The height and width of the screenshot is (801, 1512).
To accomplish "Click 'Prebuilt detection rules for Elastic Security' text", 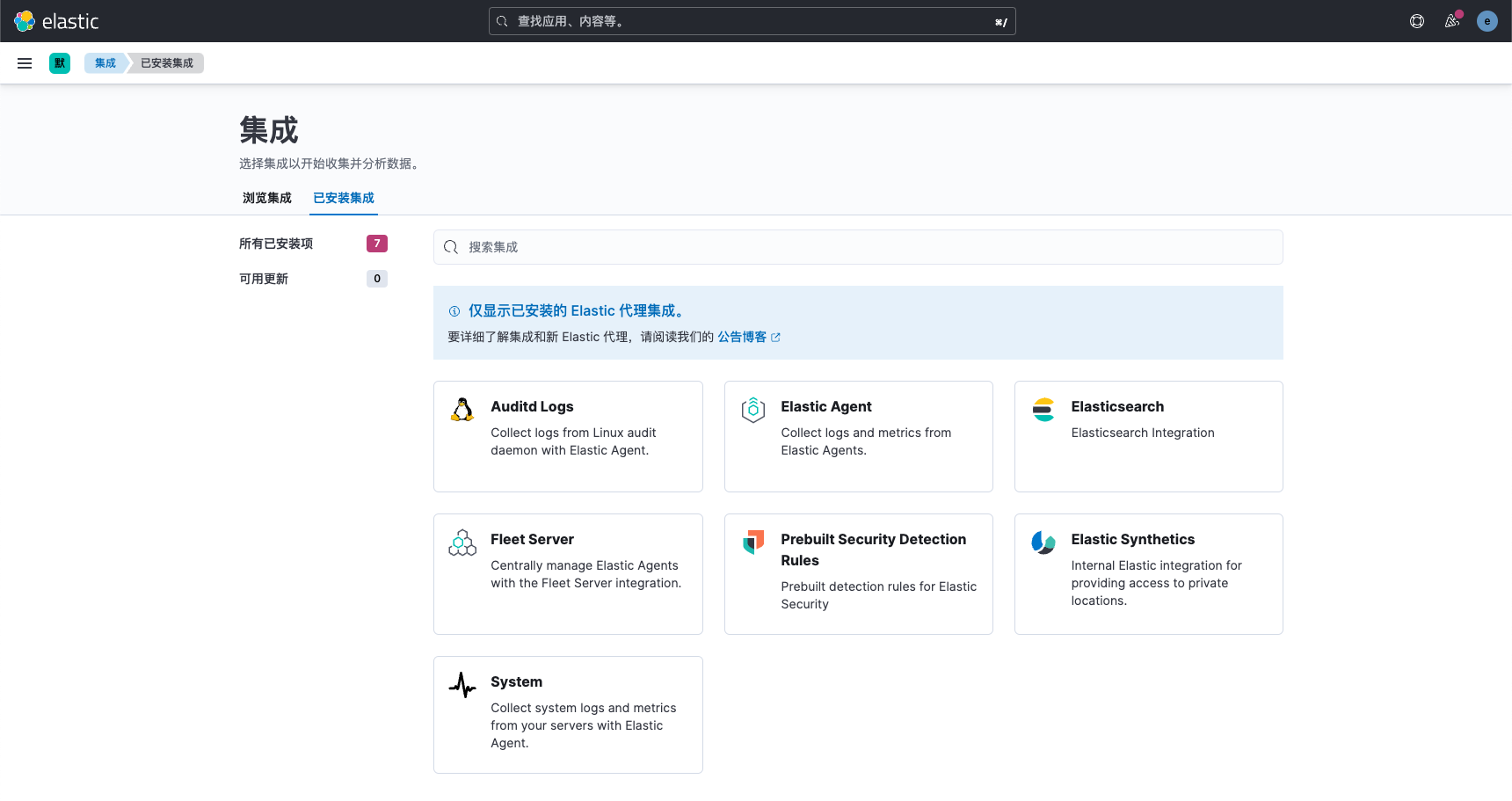I will tap(878, 595).
